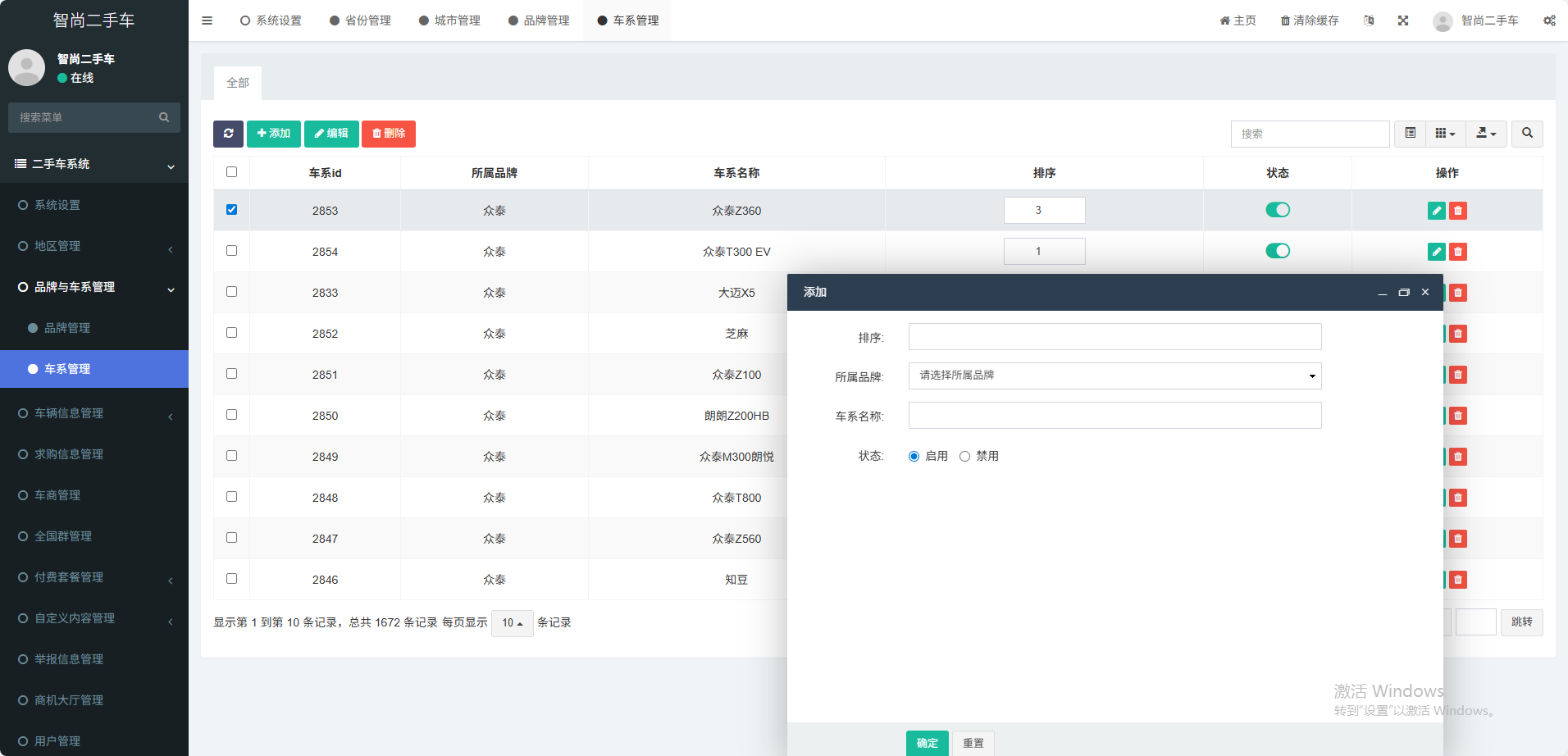
Task: Select the 禁用 radio button
Action: [x=964, y=457]
